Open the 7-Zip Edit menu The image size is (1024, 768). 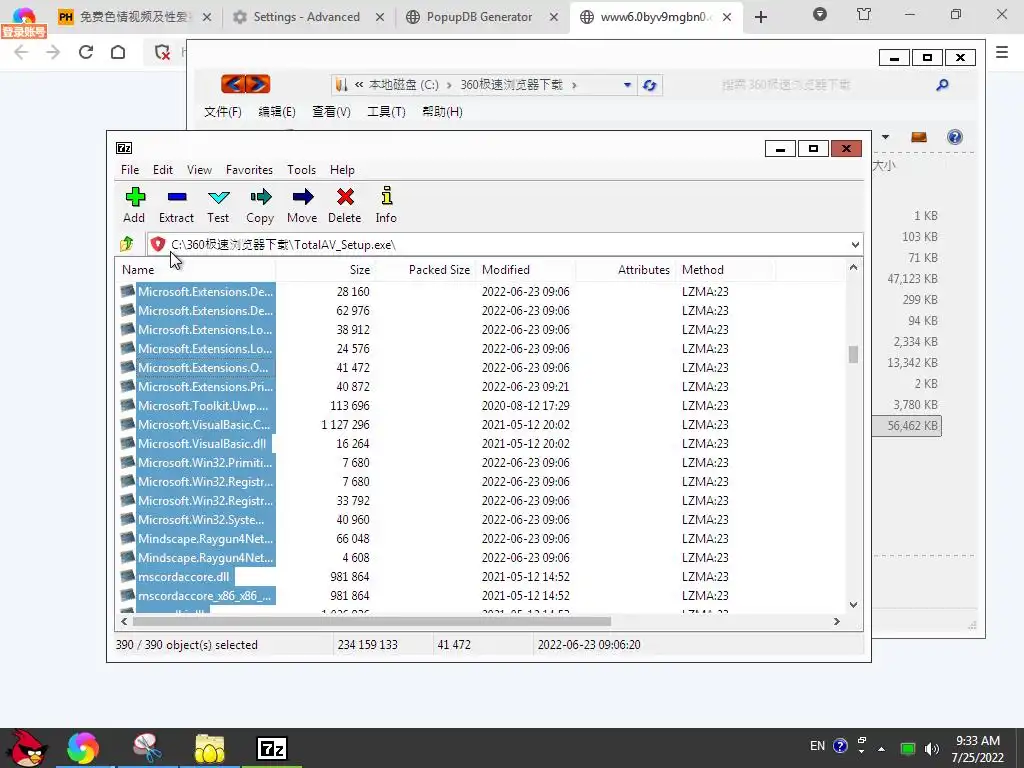(x=163, y=170)
